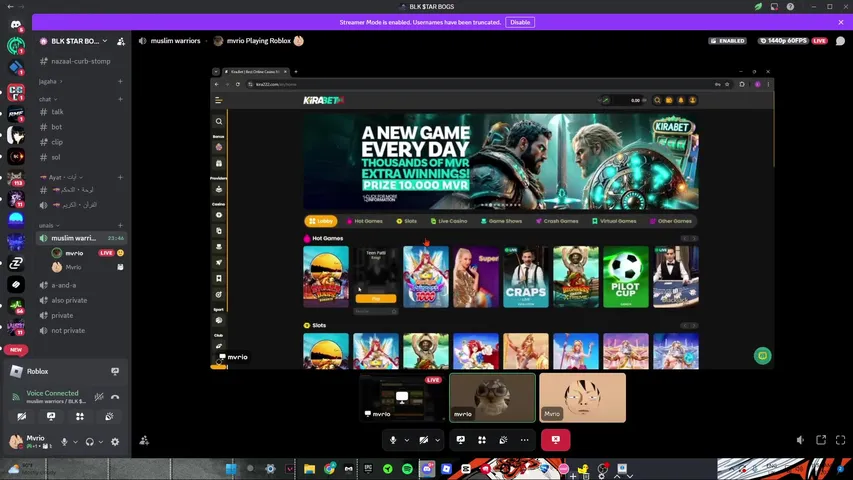The image size is (853, 480).
Task: Open the CSC server icon
Action: pos(16,93)
